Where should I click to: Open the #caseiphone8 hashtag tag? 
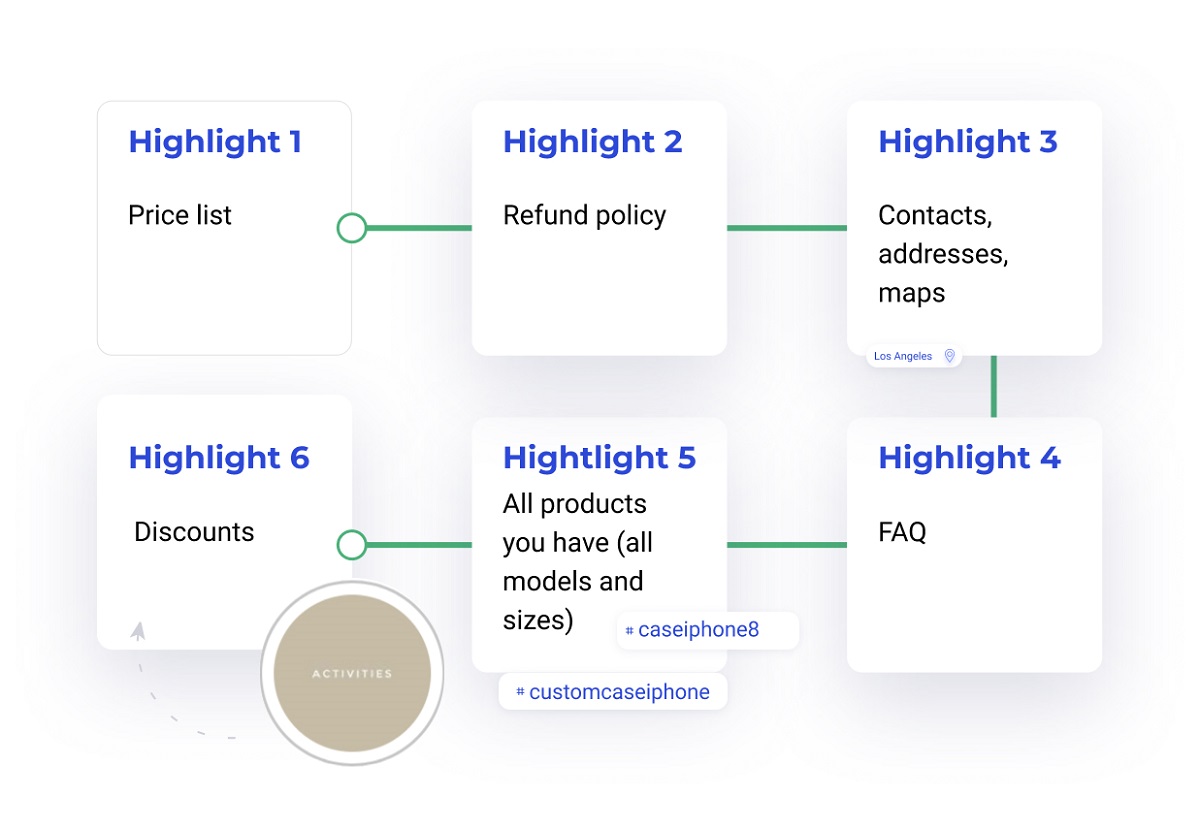[707, 631]
